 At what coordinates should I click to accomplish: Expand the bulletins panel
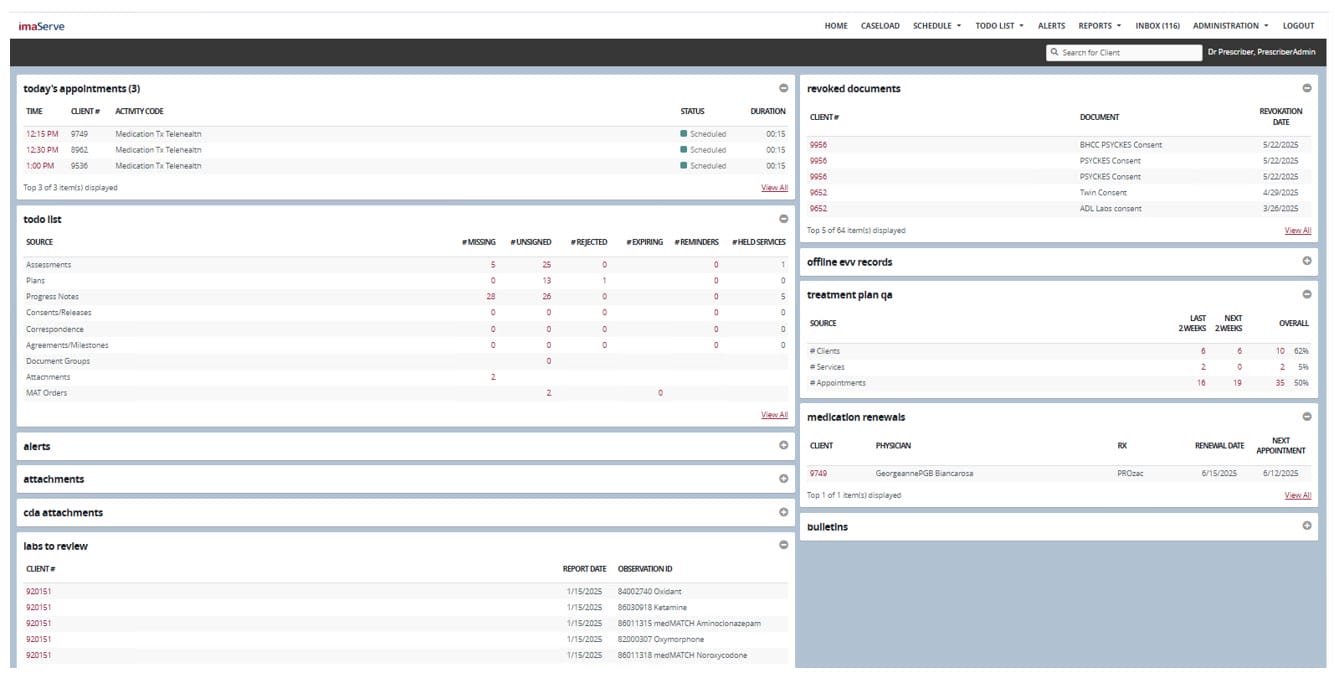click(x=1306, y=526)
